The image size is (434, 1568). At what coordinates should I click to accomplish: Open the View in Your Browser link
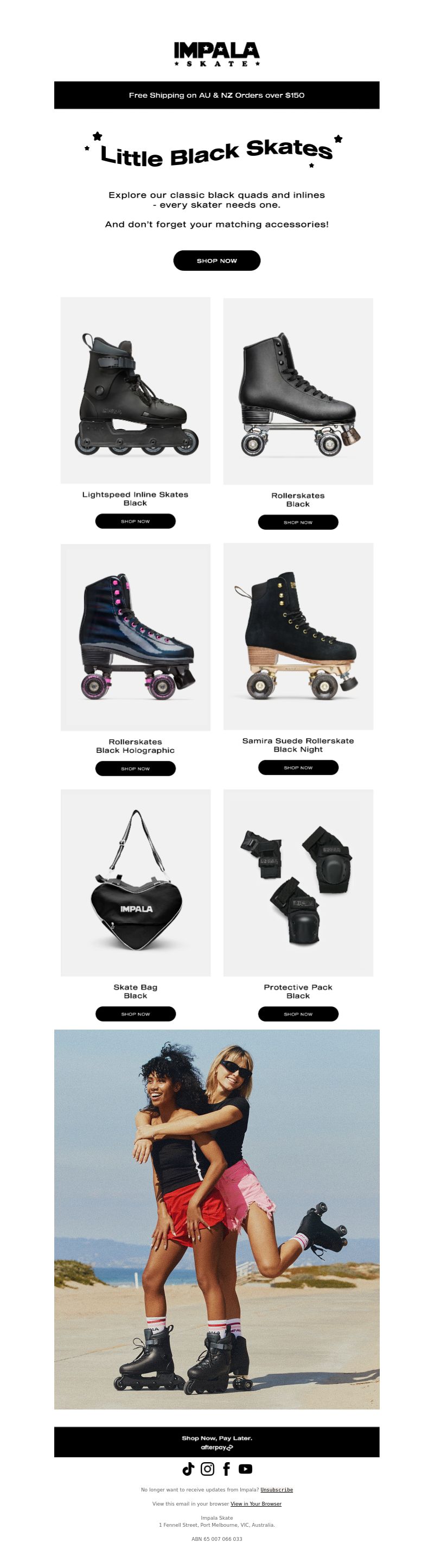256,1503
